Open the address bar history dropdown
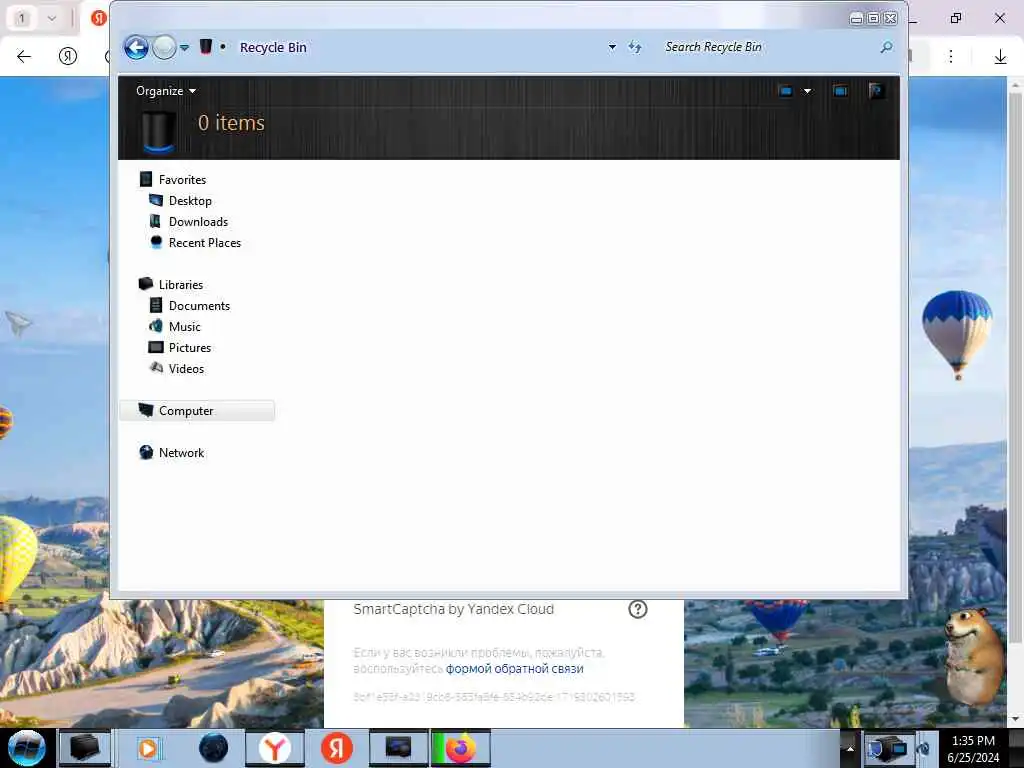Viewport: 1024px width, 768px height. (x=612, y=47)
